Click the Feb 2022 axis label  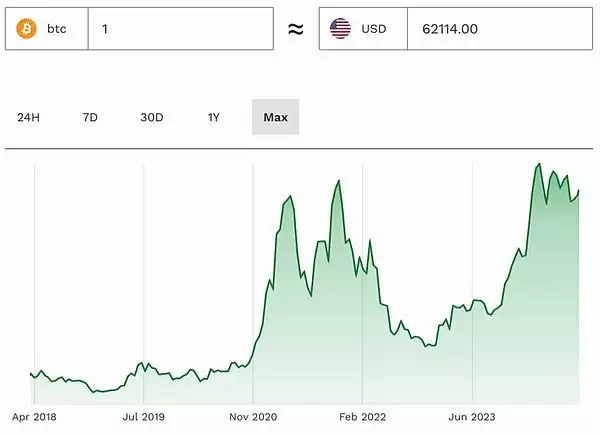pos(362,416)
